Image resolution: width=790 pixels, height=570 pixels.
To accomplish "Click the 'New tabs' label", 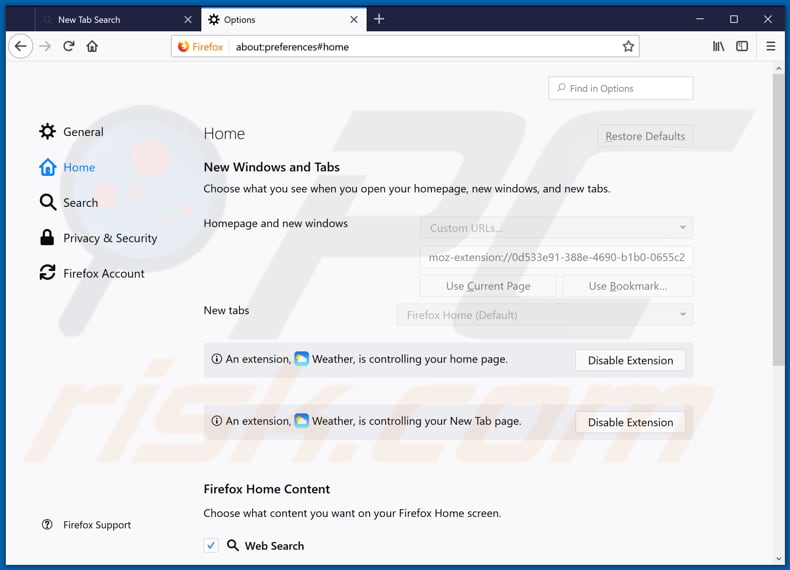I will pyautogui.click(x=226, y=310).
